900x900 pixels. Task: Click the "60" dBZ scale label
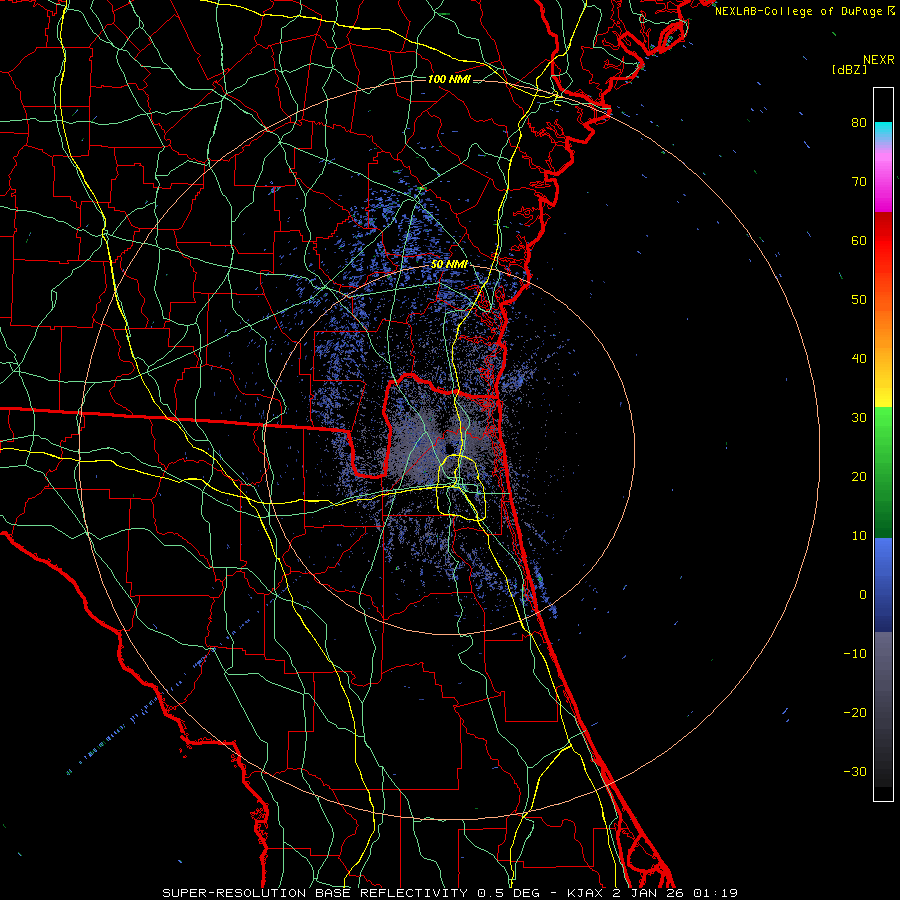click(x=859, y=240)
